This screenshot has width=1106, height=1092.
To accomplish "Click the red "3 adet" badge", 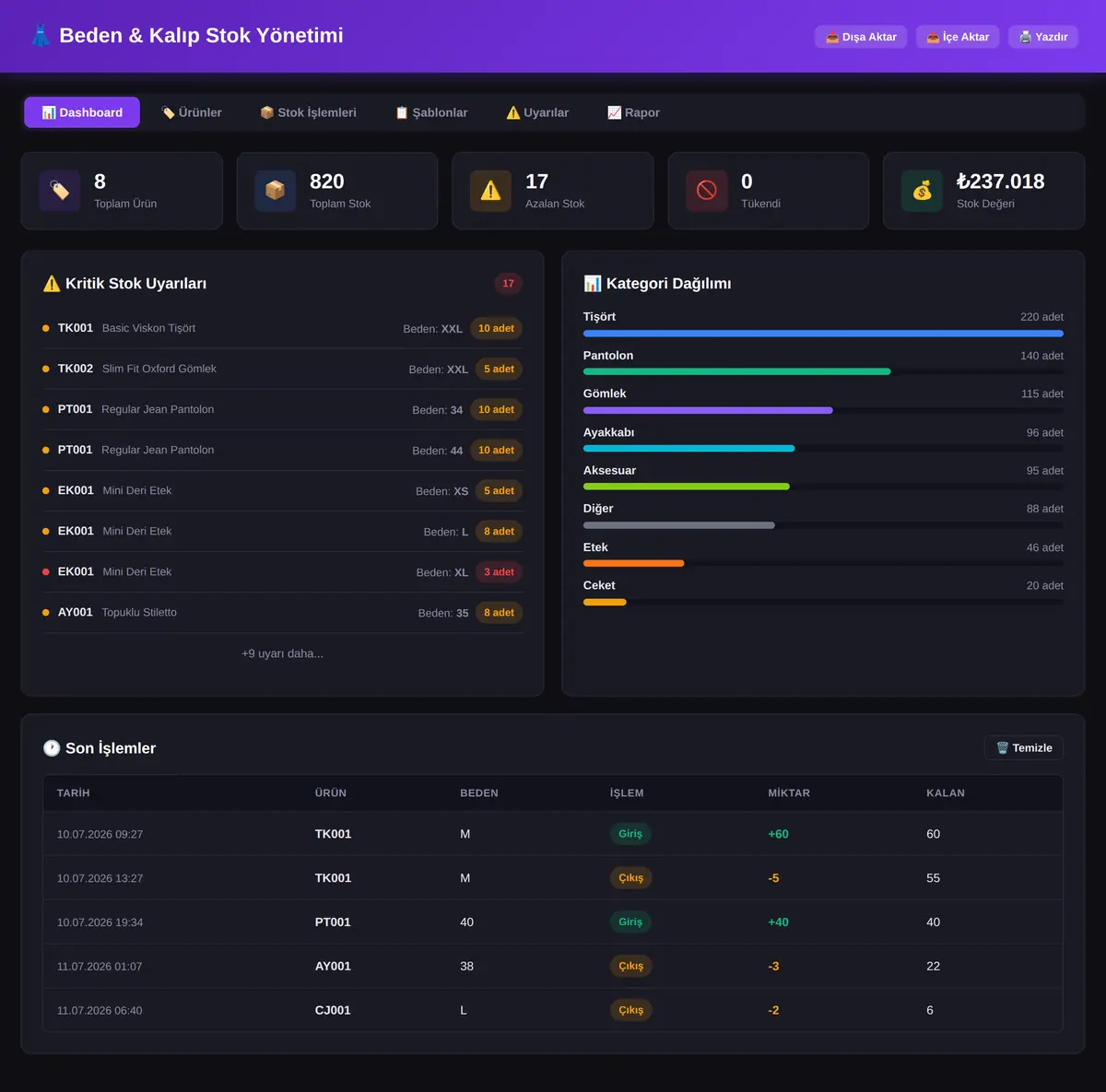I will [499, 572].
